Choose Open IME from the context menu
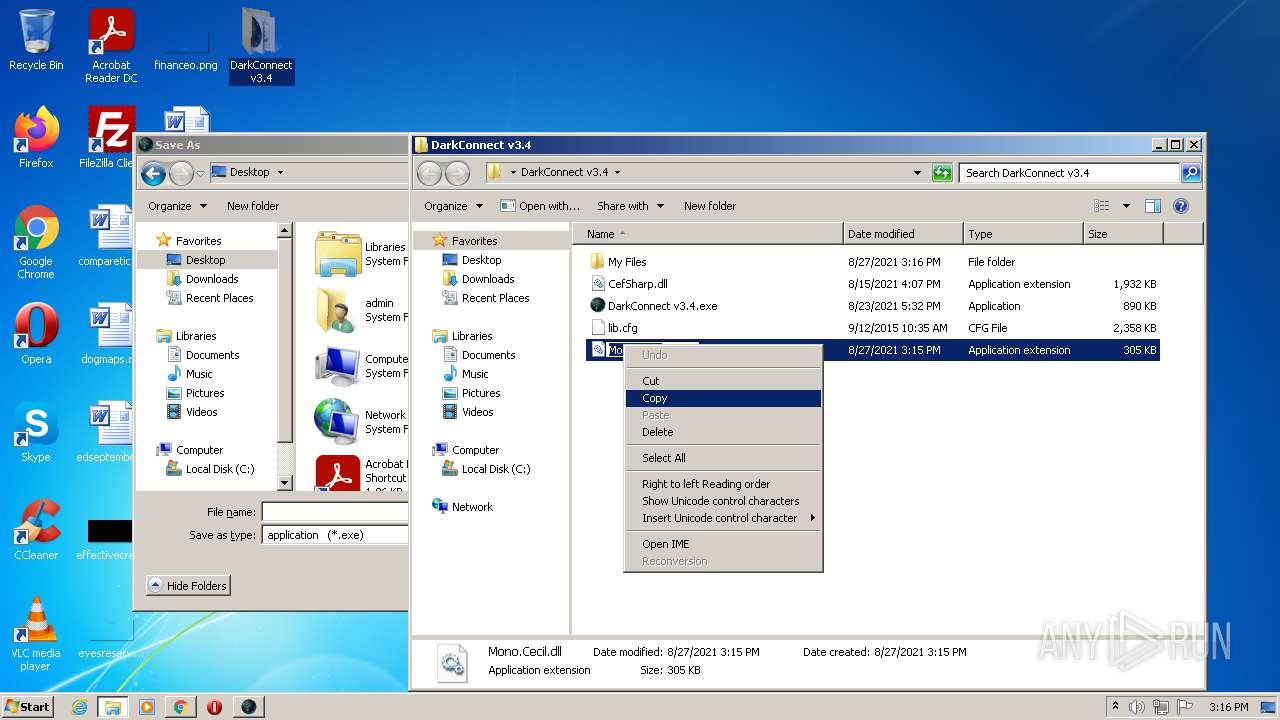 tap(723, 544)
